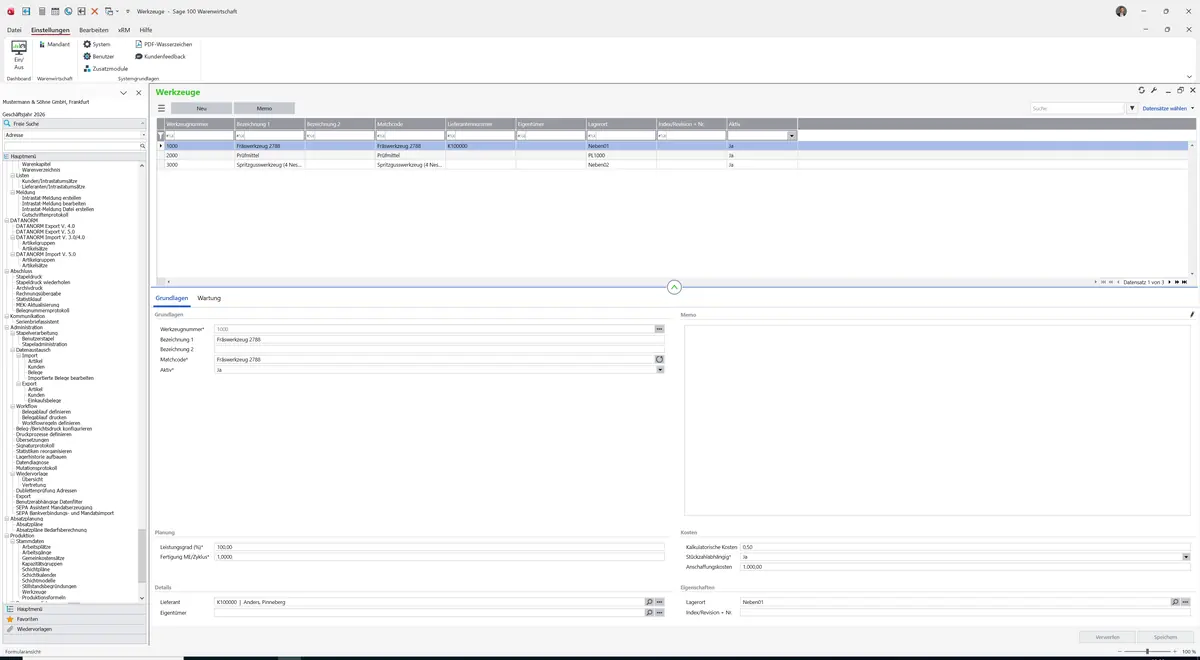Screen dimensions: 1200x660
Task: Click the Memo button
Action: pyautogui.click(x=265, y=108)
